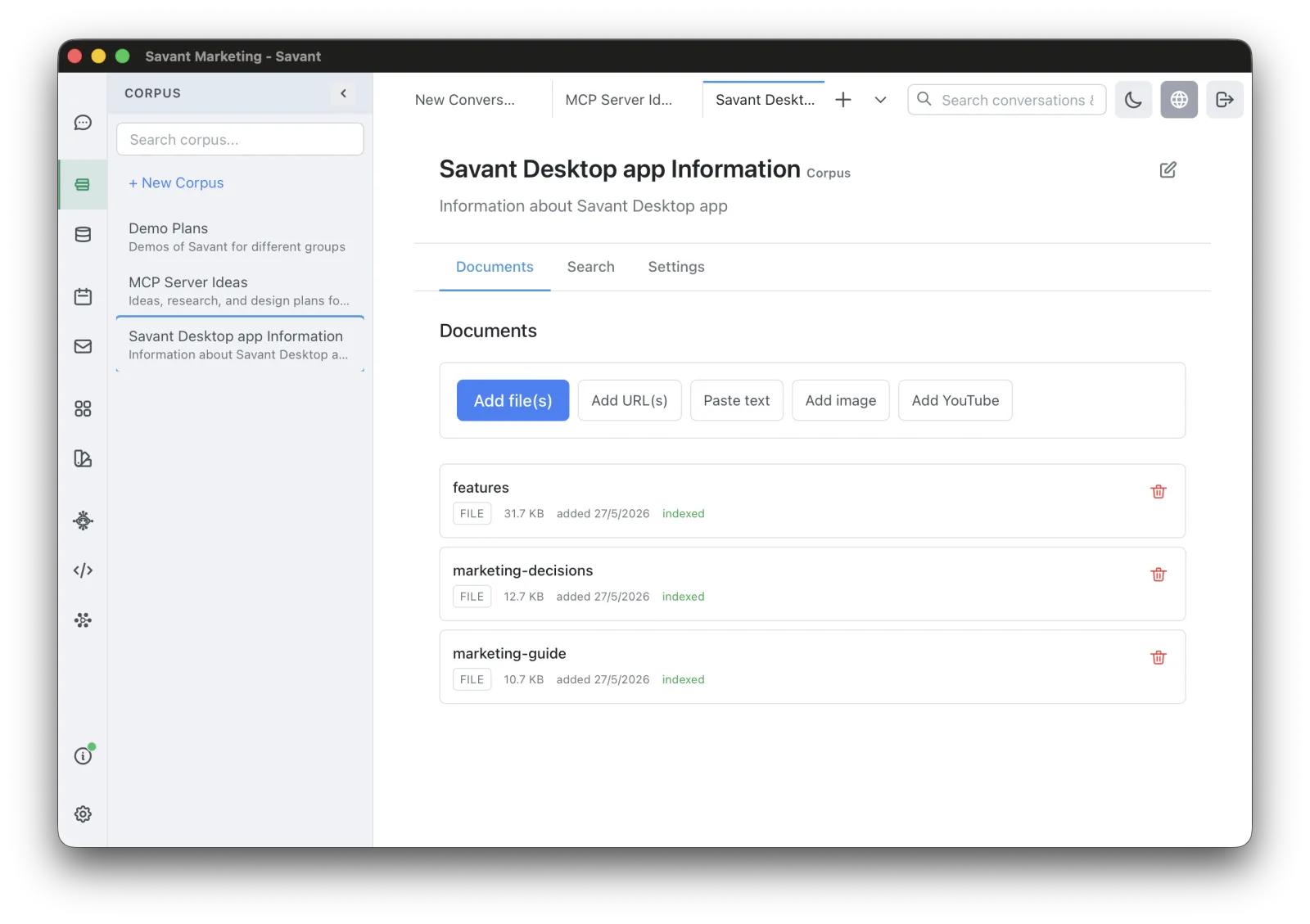Open the features document name
Viewport: 1310px width, 924px height.
[x=481, y=488]
